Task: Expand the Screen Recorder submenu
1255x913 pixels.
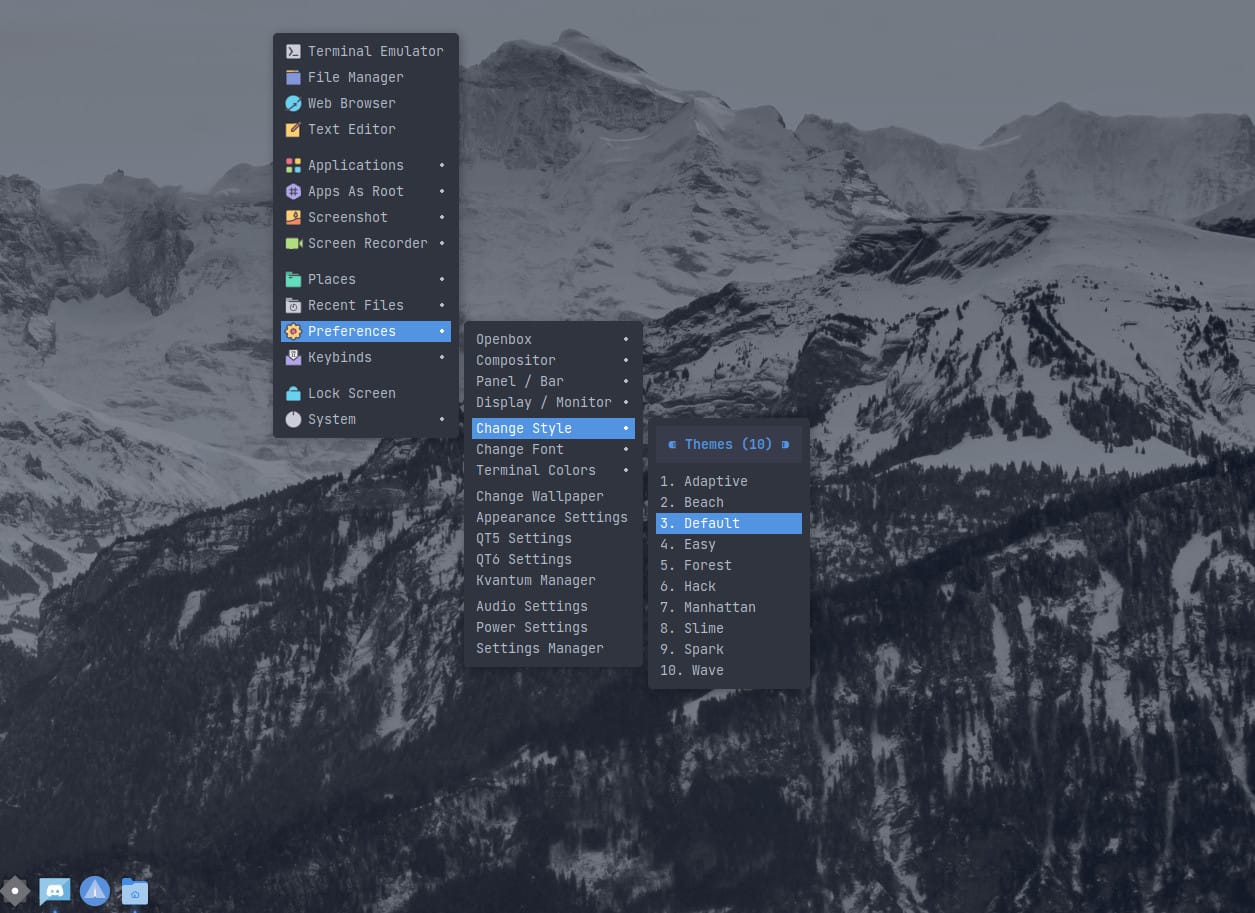Action: [365, 243]
